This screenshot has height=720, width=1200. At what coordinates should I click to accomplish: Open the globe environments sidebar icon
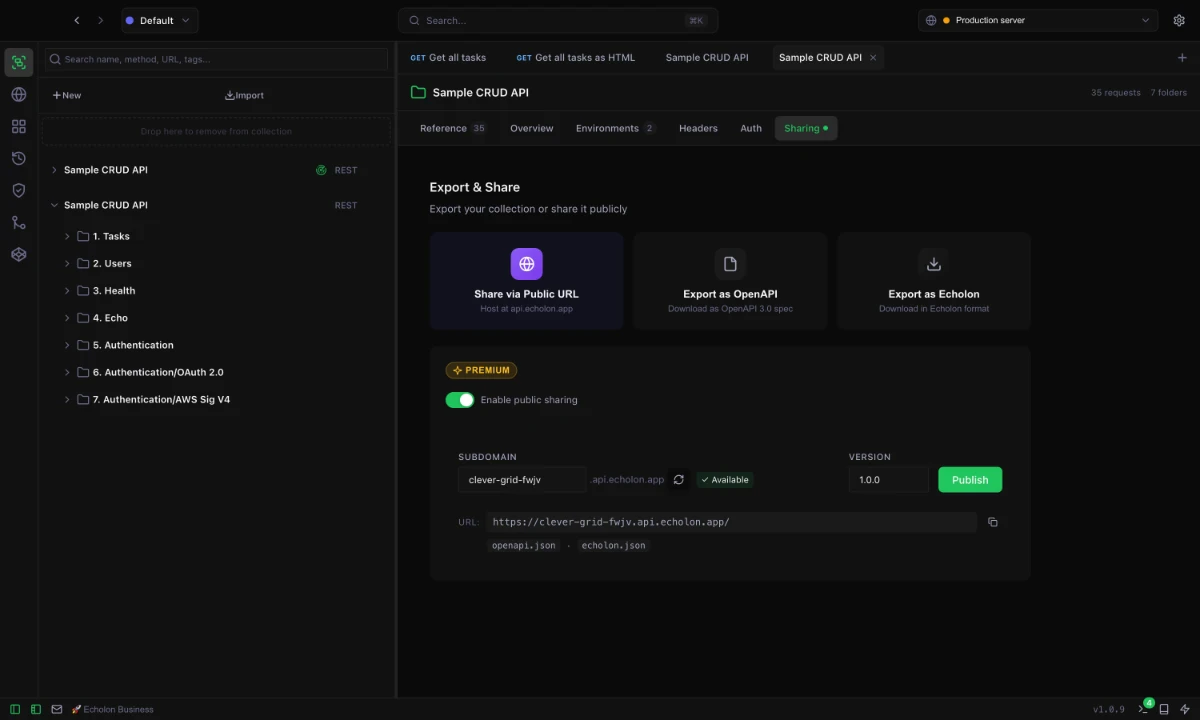tap(18, 94)
